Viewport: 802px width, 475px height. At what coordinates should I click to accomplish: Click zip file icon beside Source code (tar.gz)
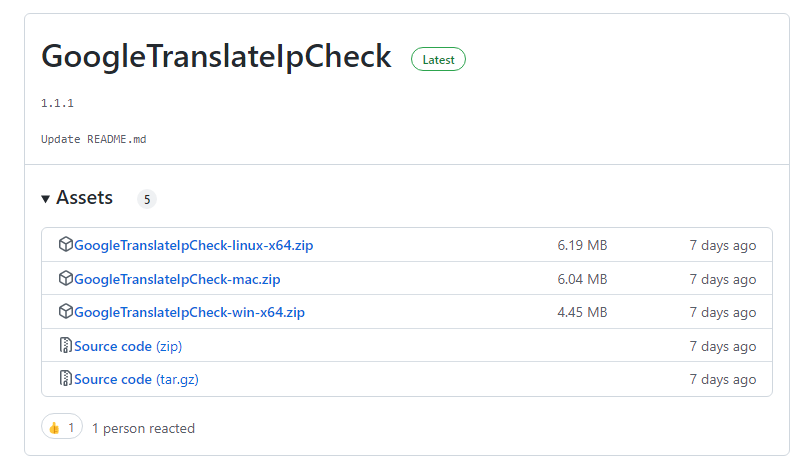tap(65, 379)
